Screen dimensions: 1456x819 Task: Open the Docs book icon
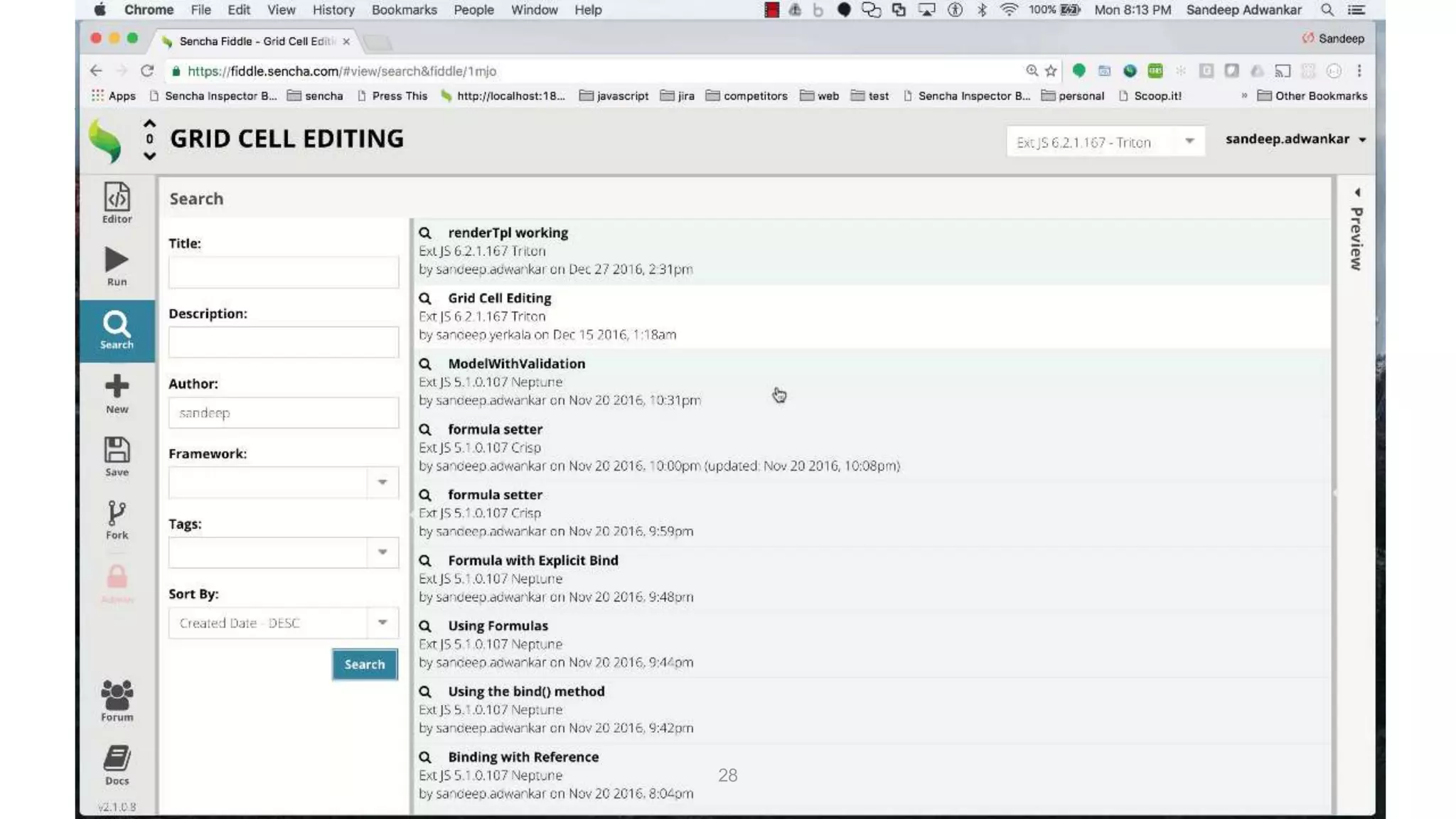pos(117,765)
